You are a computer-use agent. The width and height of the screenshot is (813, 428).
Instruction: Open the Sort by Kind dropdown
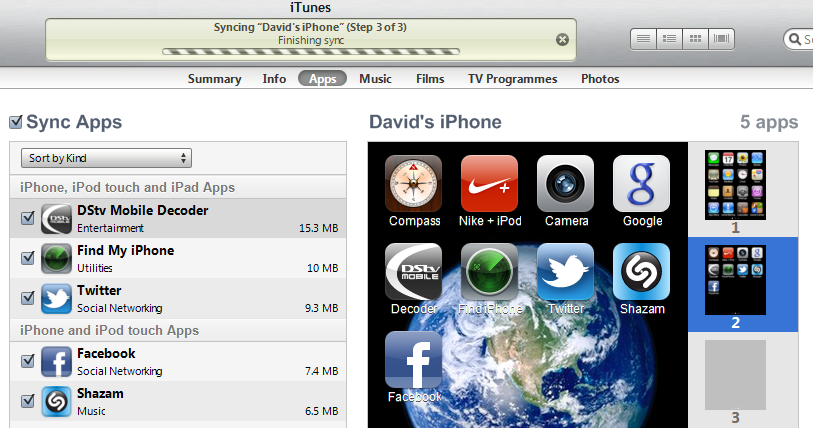[106, 158]
